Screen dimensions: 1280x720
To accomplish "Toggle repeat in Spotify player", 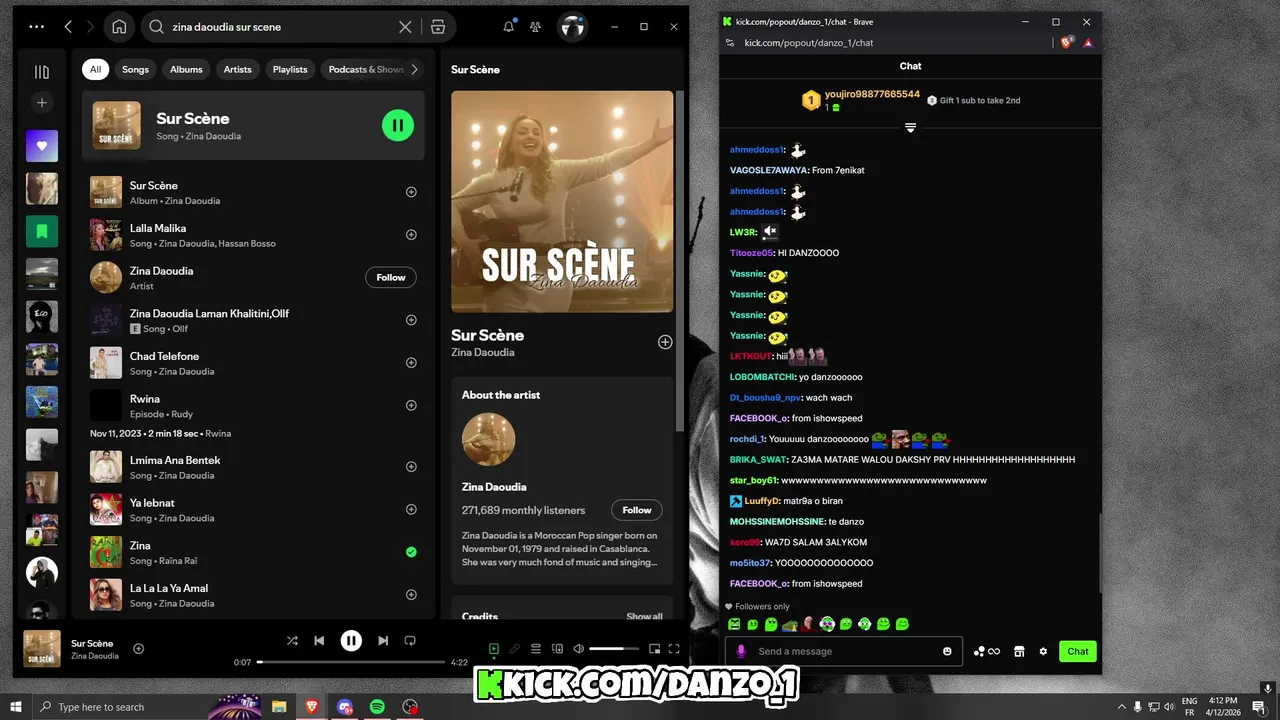I will pyautogui.click(x=410, y=641).
